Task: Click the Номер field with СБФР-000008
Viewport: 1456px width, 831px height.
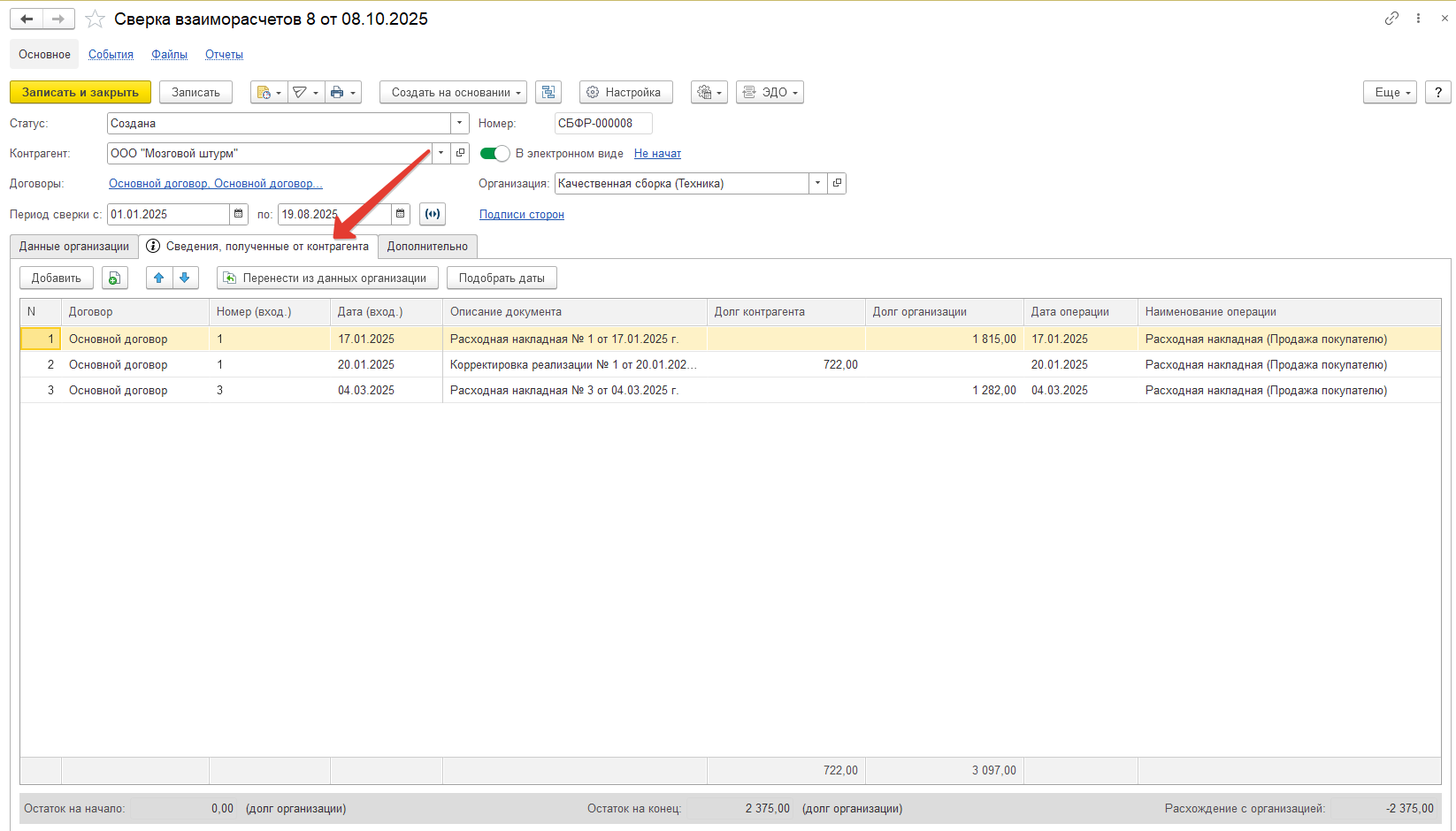Action: pyautogui.click(x=603, y=124)
